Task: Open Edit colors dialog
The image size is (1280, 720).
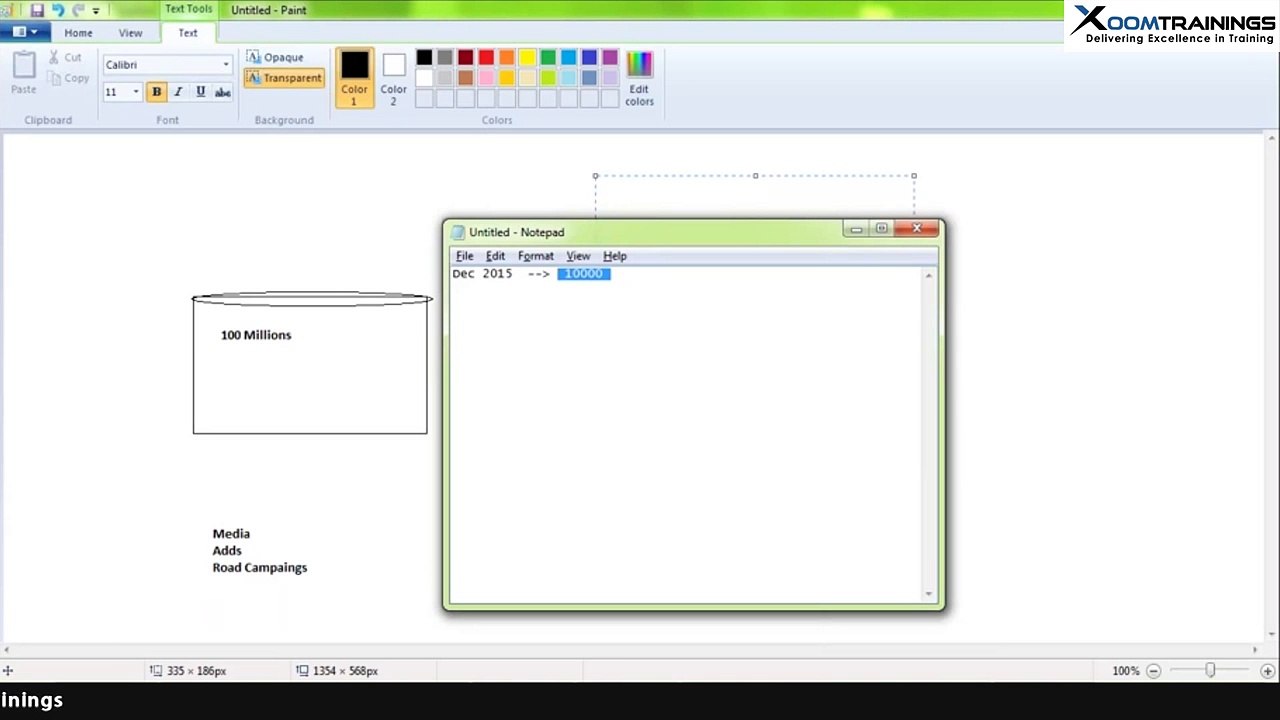Action: coord(639,78)
